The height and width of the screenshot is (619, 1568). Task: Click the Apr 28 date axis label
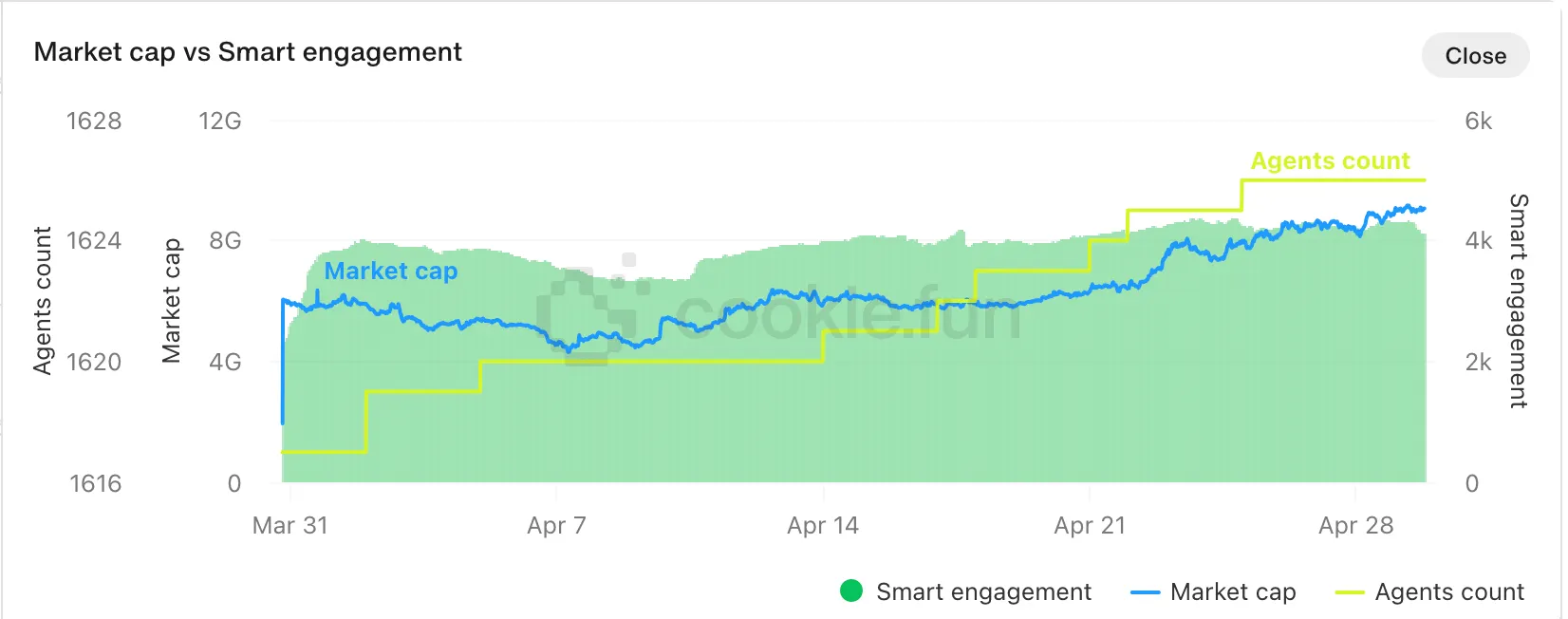click(1355, 526)
